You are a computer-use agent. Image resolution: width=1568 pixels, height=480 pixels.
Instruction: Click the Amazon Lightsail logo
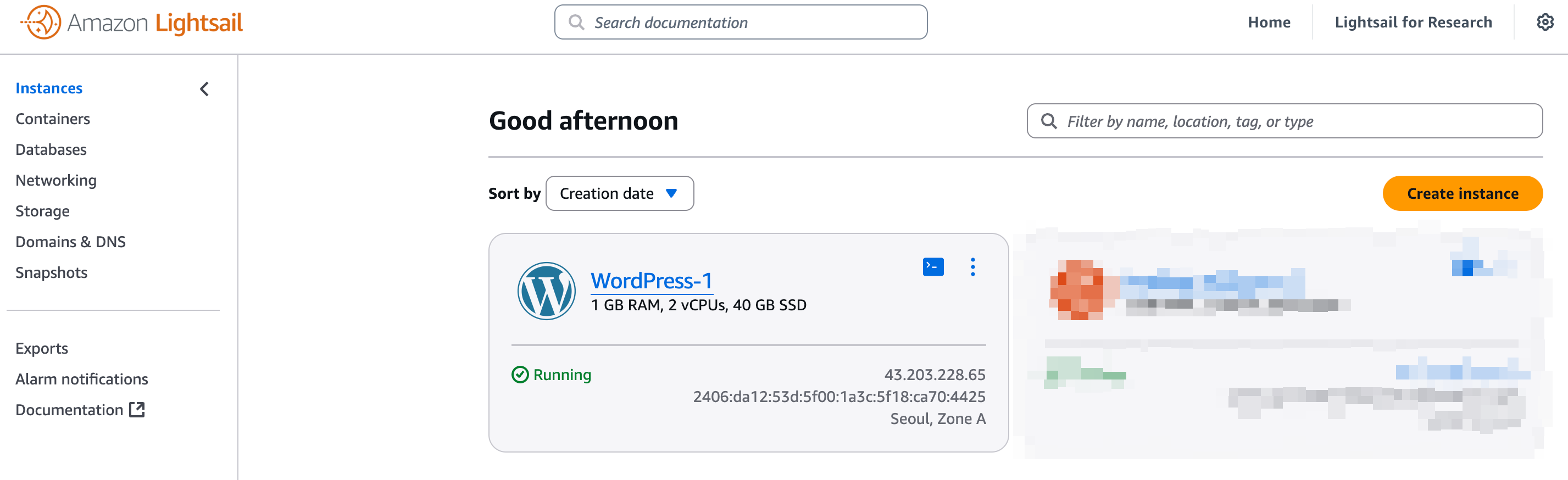click(131, 23)
